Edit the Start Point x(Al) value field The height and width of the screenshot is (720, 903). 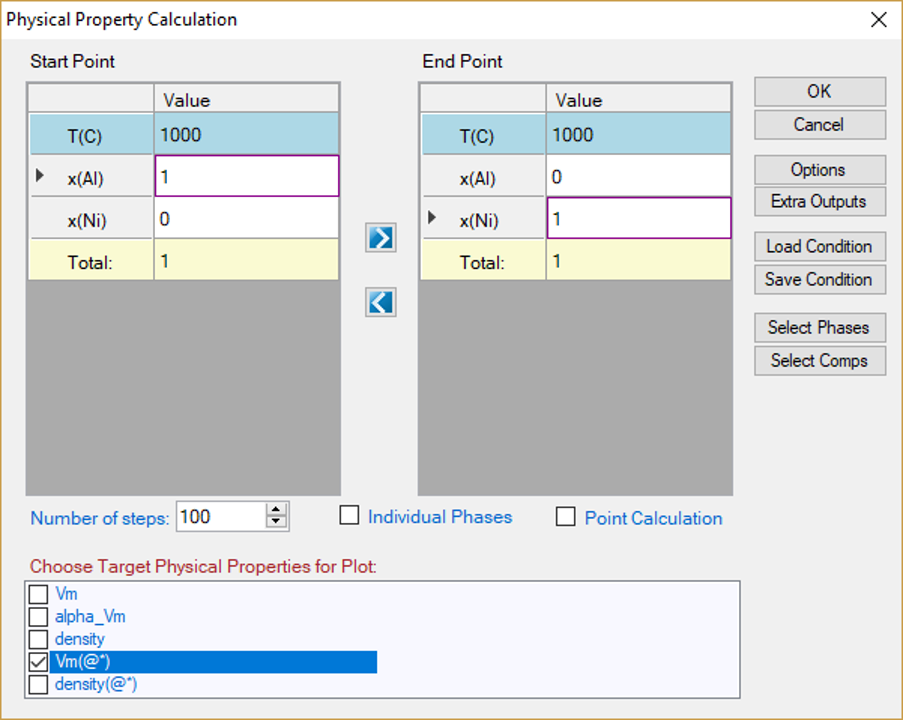pos(246,176)
